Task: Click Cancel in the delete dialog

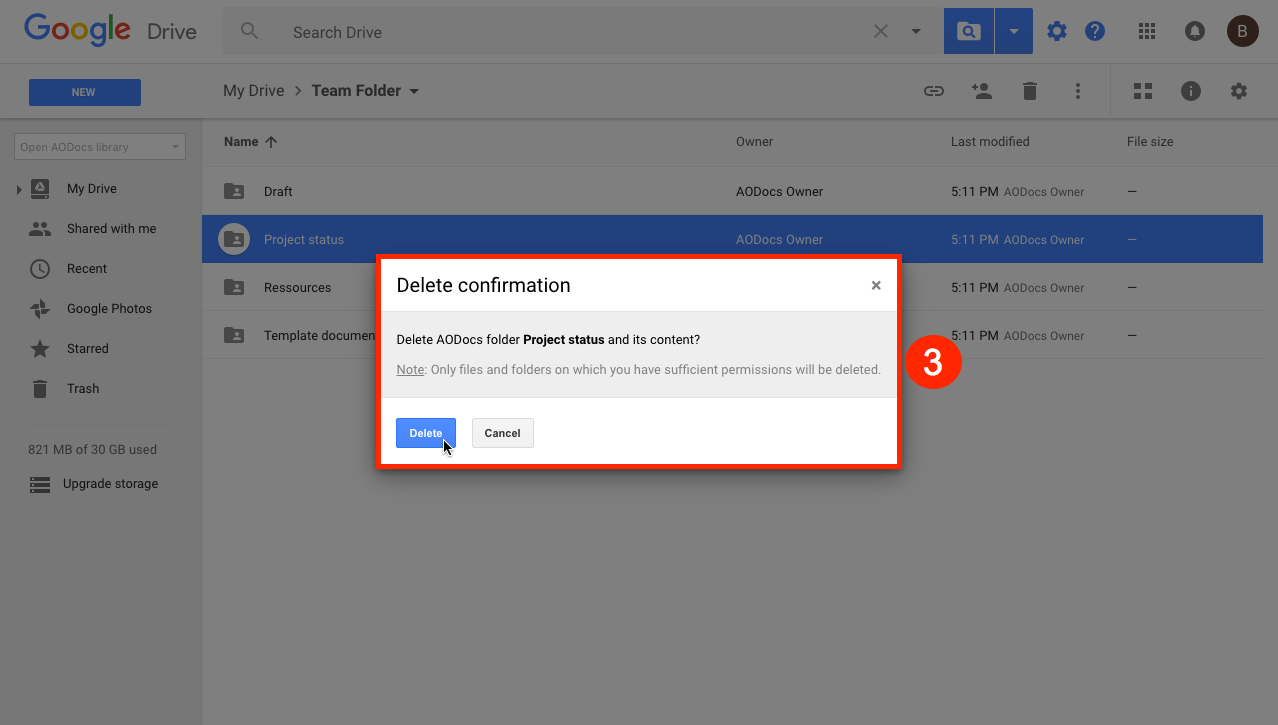Action: (x=502, y=433)
